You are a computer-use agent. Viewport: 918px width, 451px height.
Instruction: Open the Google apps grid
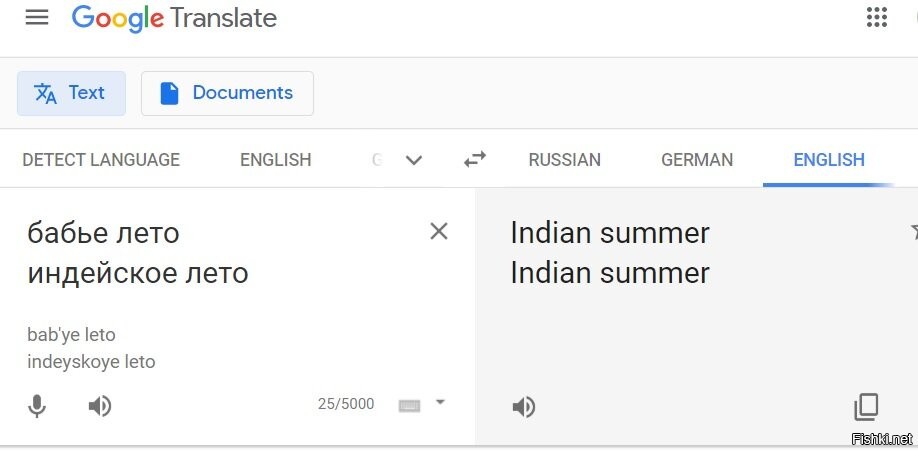click(x=877, y=18)
